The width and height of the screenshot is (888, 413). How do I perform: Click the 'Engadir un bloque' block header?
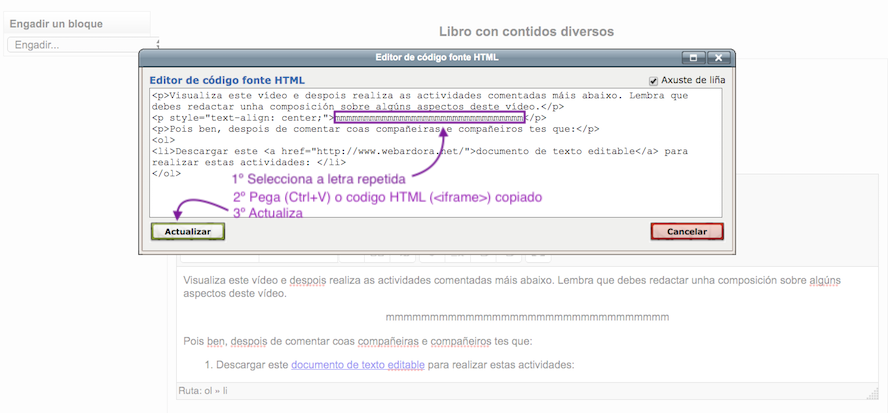coord(56,23)
